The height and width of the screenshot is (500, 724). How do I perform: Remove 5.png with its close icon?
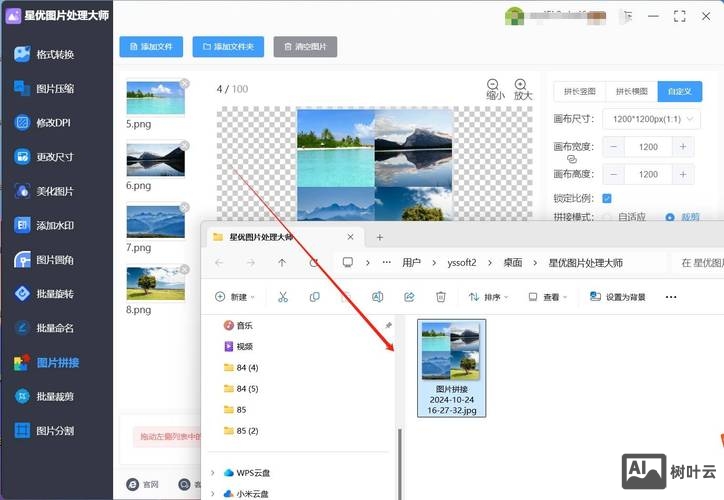(x=184, y=84)
